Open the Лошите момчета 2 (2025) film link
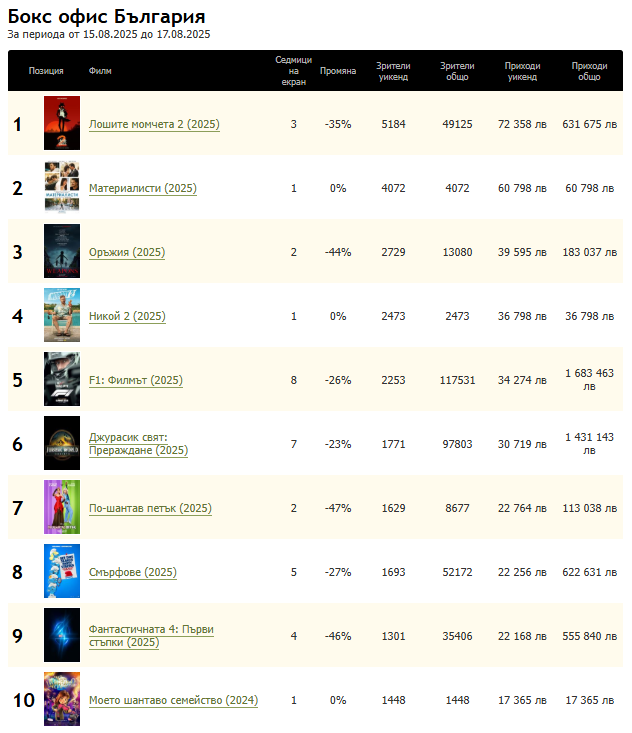The width and height of the screenshot is (632, 733). point(154,125)
